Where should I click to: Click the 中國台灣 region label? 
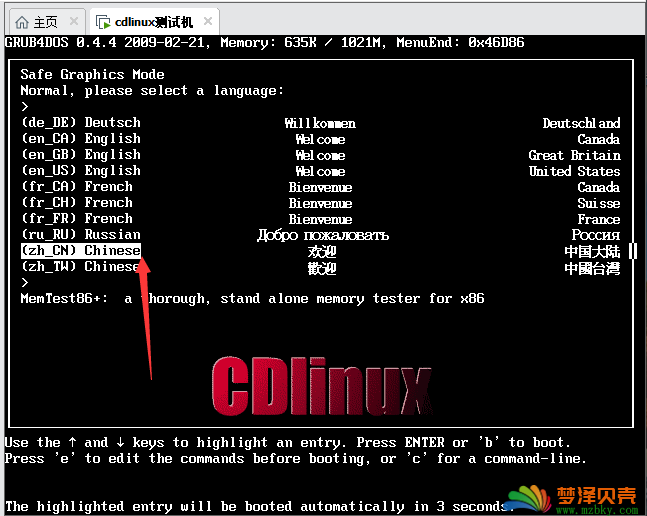pyautogui.click(x=593, y=269)
